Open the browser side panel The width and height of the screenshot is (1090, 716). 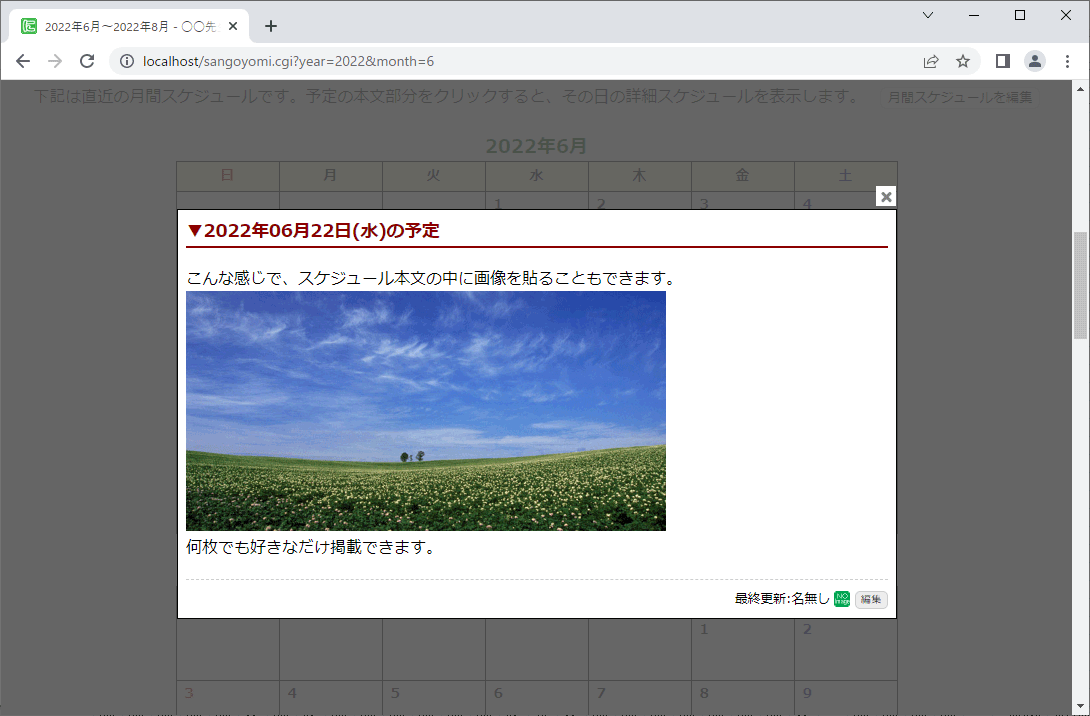(1002, 61)
